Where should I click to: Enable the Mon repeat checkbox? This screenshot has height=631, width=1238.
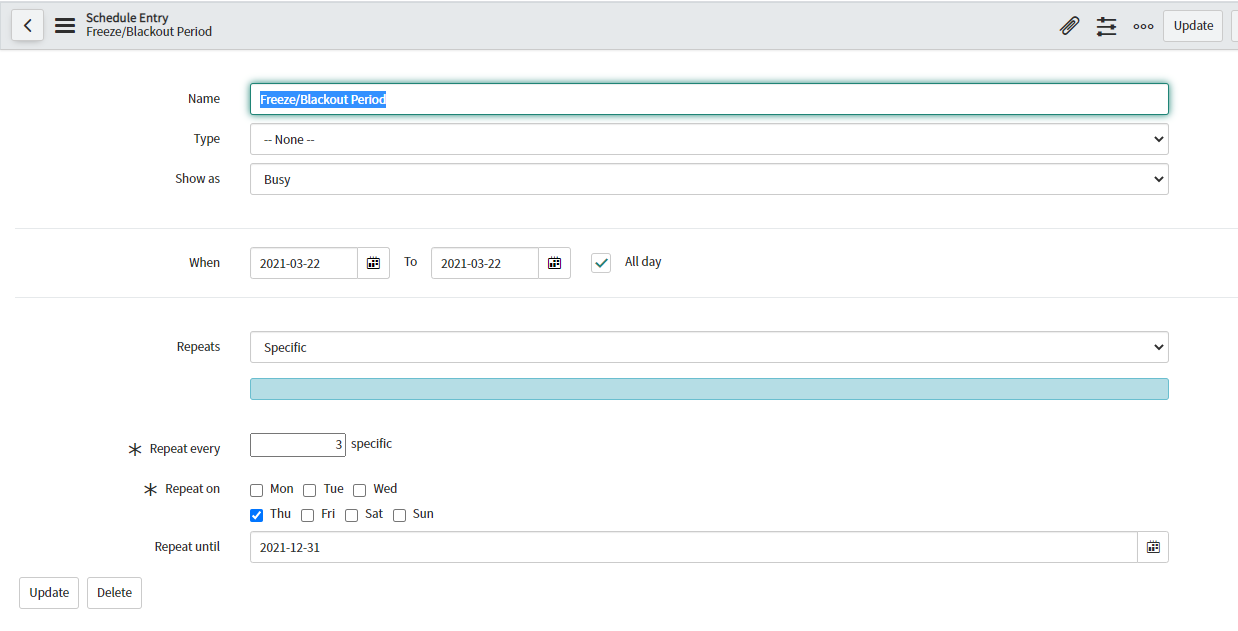pos(256,489)
